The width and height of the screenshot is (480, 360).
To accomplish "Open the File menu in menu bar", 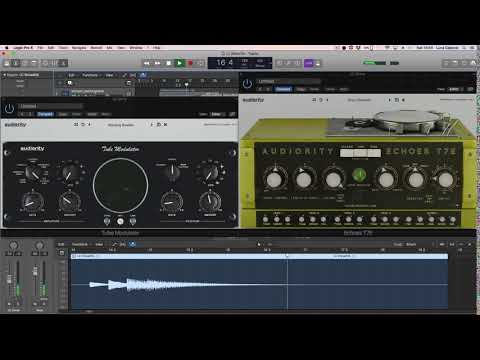I will point(40,48).
